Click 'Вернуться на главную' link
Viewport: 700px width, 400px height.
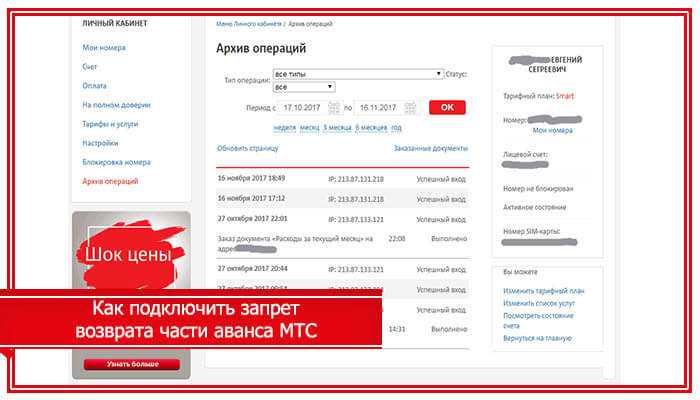tap(538, 338)
